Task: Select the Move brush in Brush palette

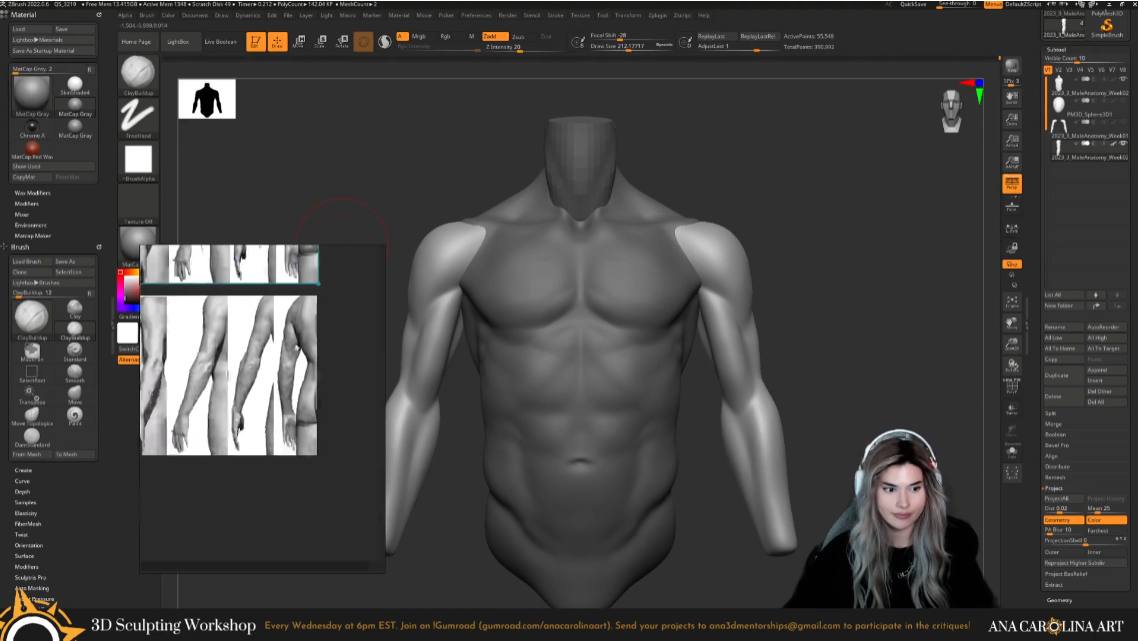Action: [x=75, y=395]
